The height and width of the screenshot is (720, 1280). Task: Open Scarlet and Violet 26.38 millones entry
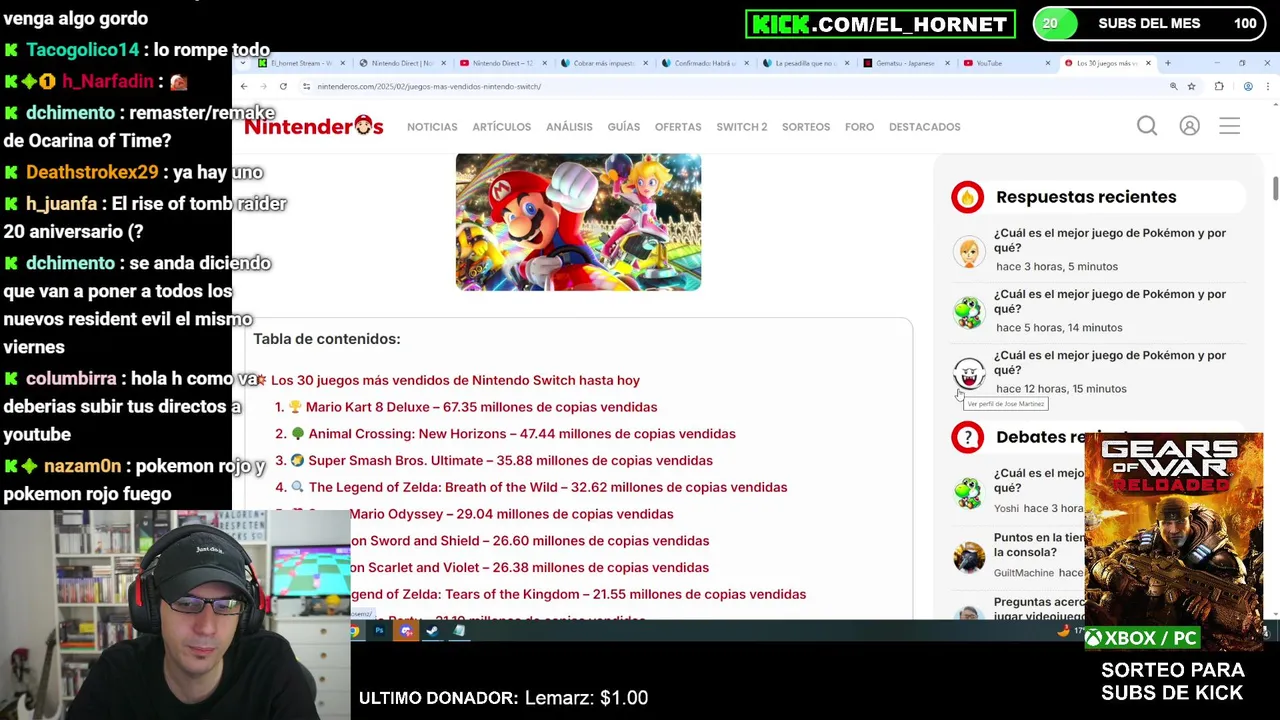(530, 568)
